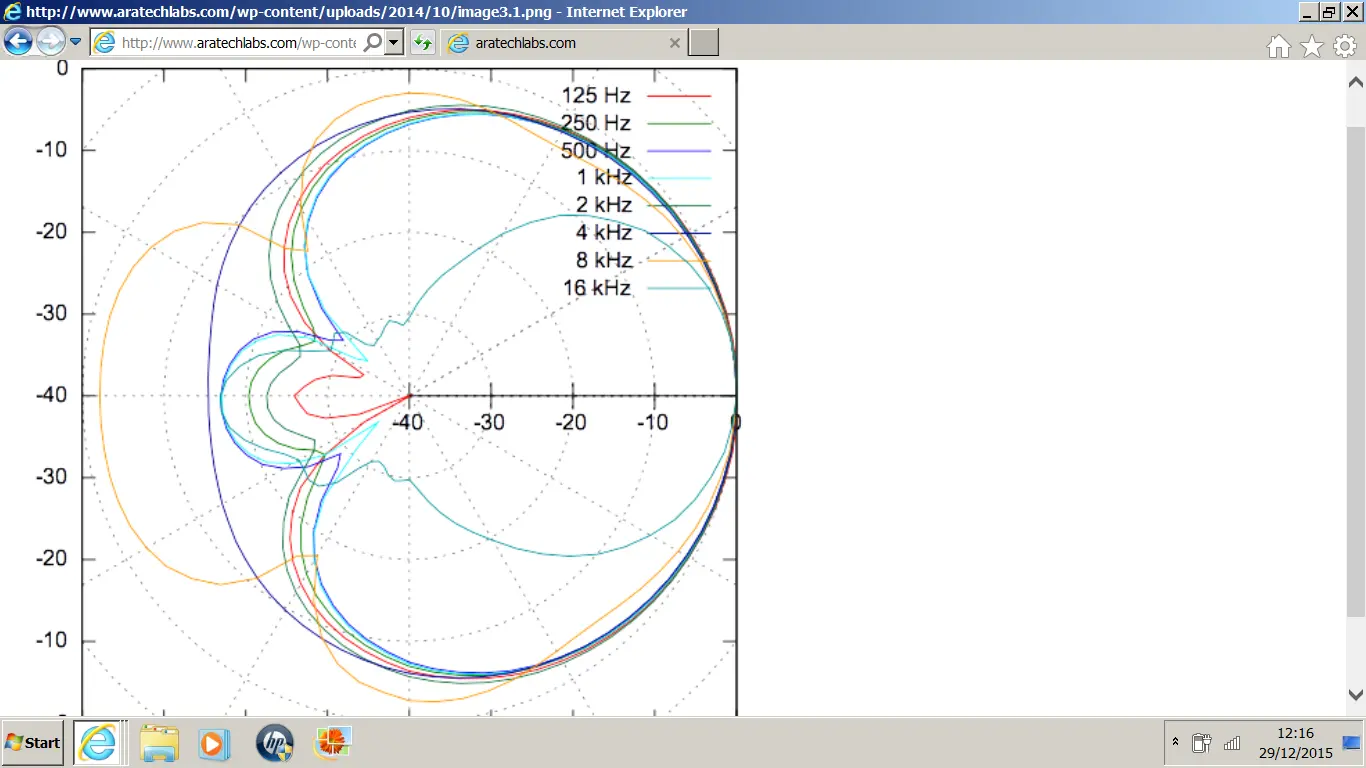1366x768 pixels.
Task: Click the '1 kHz' legend label
Action: coord(604,178)
